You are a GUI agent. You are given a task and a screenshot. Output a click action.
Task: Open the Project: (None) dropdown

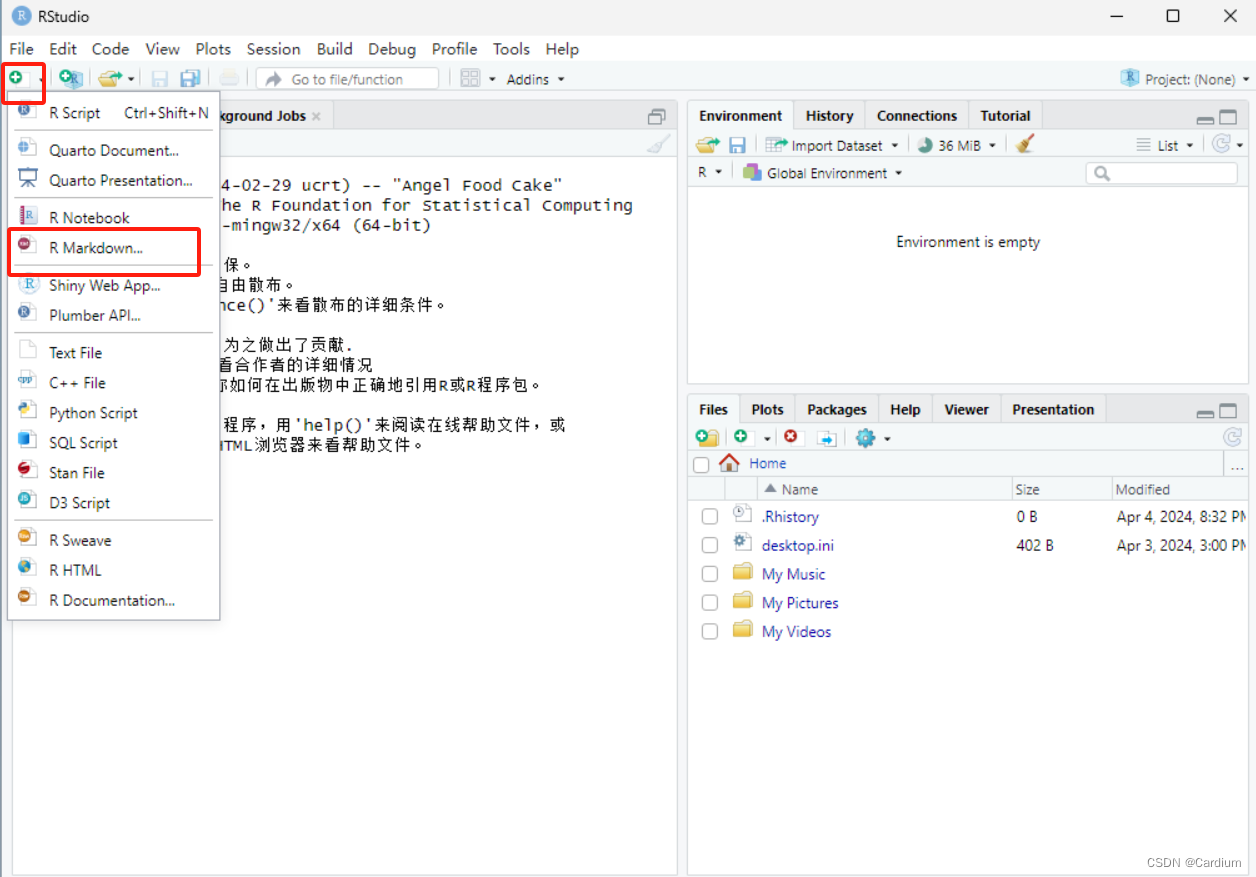[x=1186, y=79]
